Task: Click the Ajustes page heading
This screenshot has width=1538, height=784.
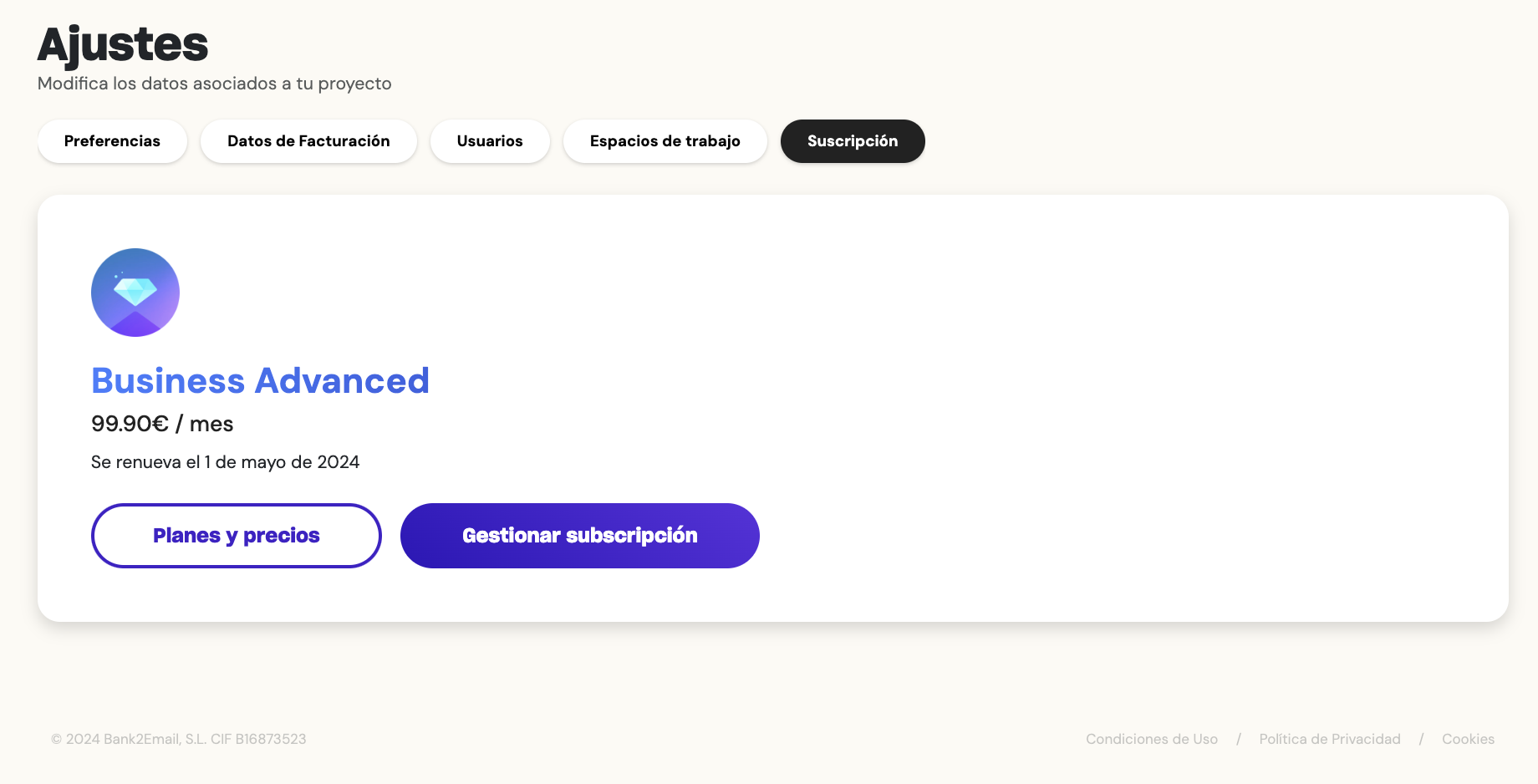Action: pyautogui.click(x=123, y=44)
